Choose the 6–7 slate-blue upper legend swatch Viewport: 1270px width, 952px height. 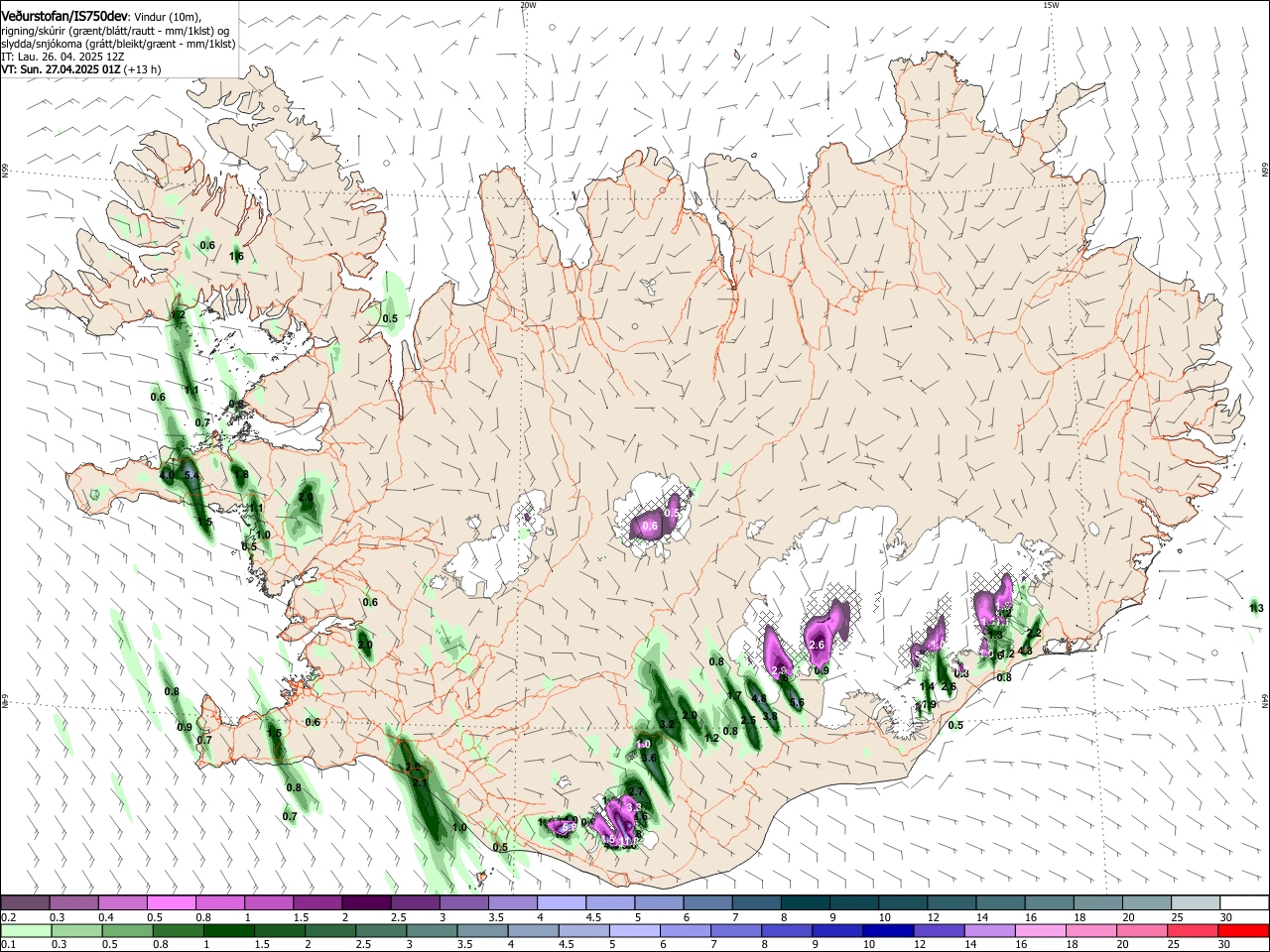pos(708,902)
